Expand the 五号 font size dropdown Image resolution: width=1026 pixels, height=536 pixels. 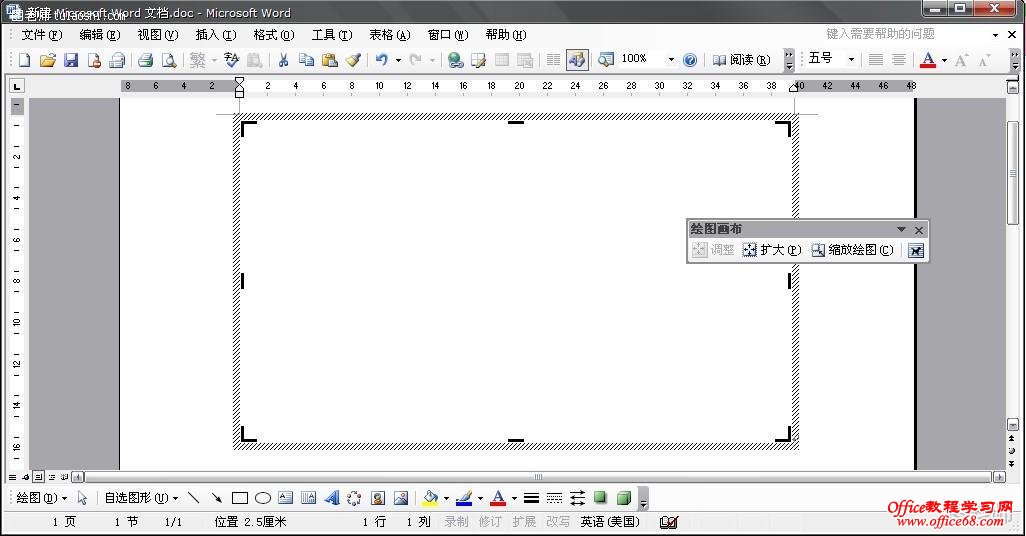click(851, 60)
